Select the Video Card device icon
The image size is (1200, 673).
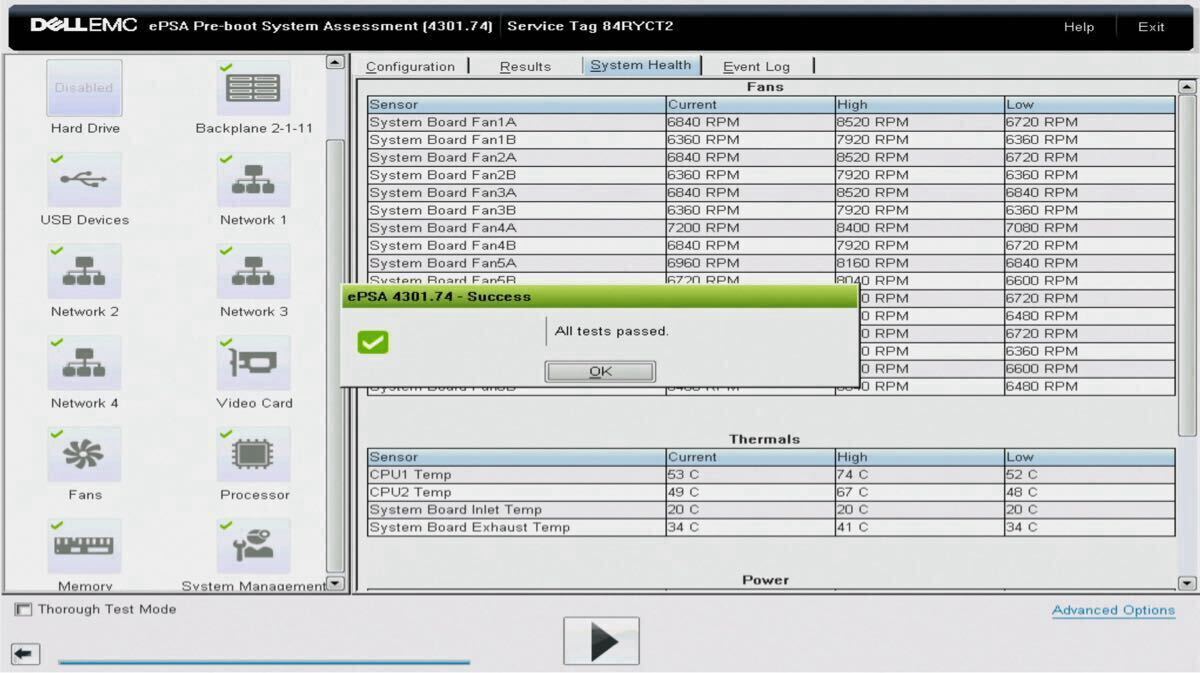click(254, 363)
